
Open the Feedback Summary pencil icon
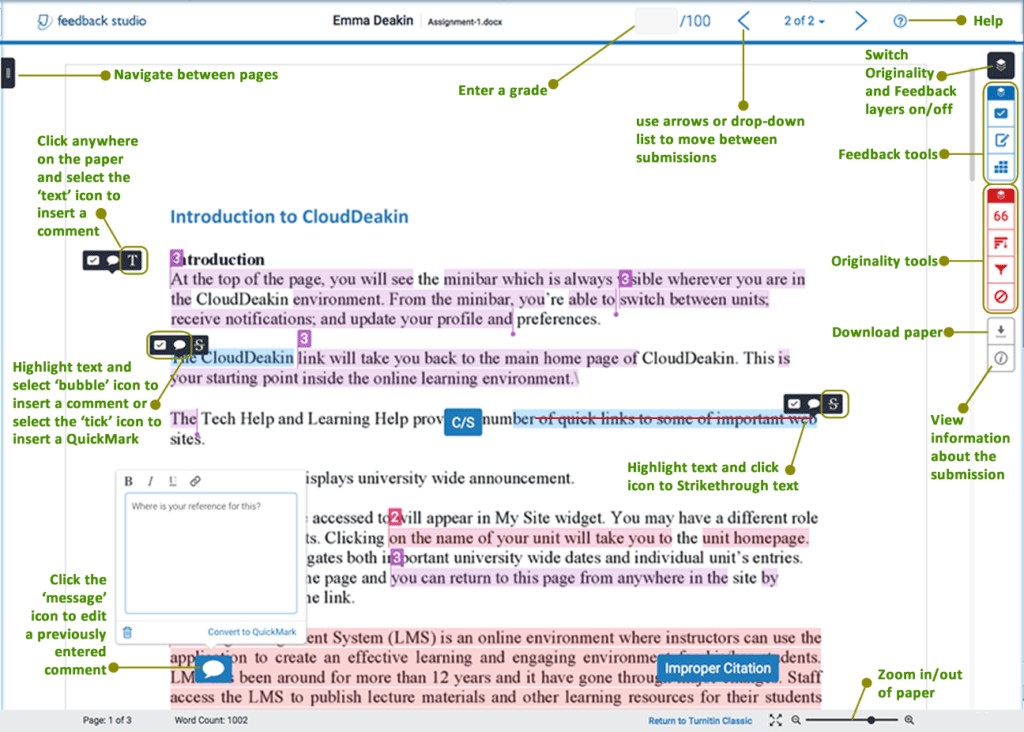[x=1000, y=140]
